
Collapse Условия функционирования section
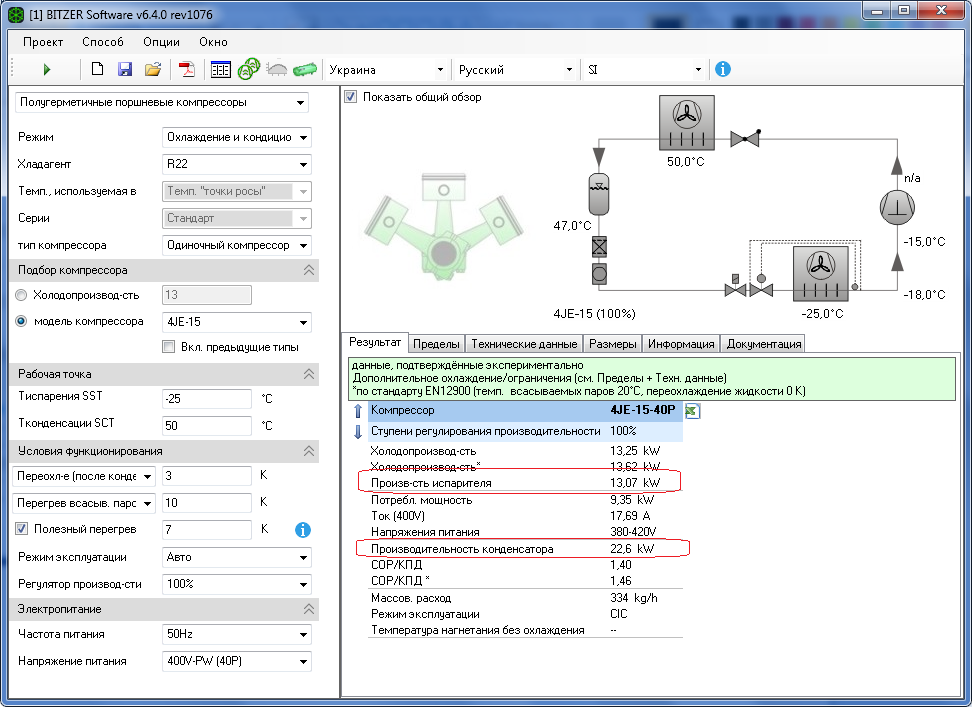click(x=309, y=451)
